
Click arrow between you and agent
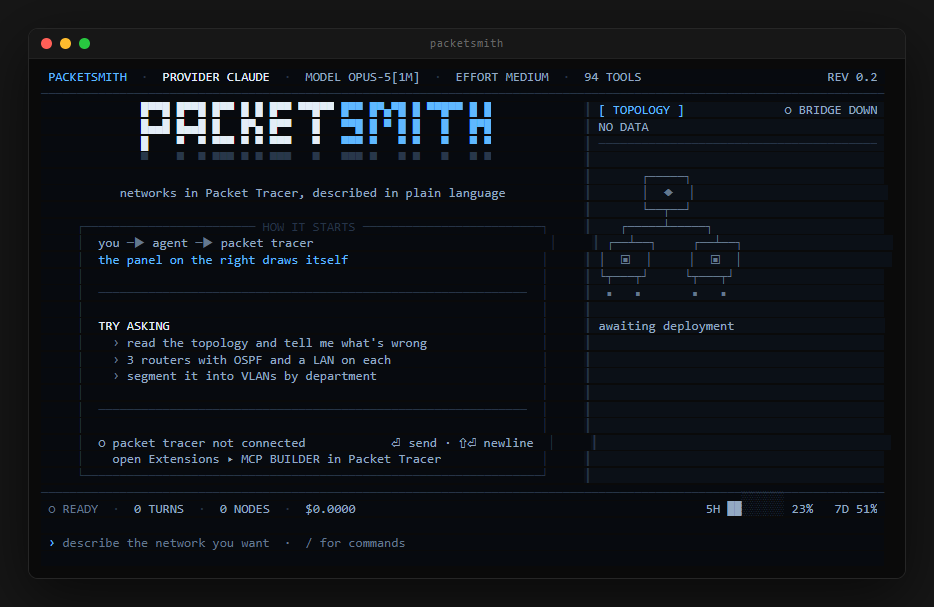136,243
